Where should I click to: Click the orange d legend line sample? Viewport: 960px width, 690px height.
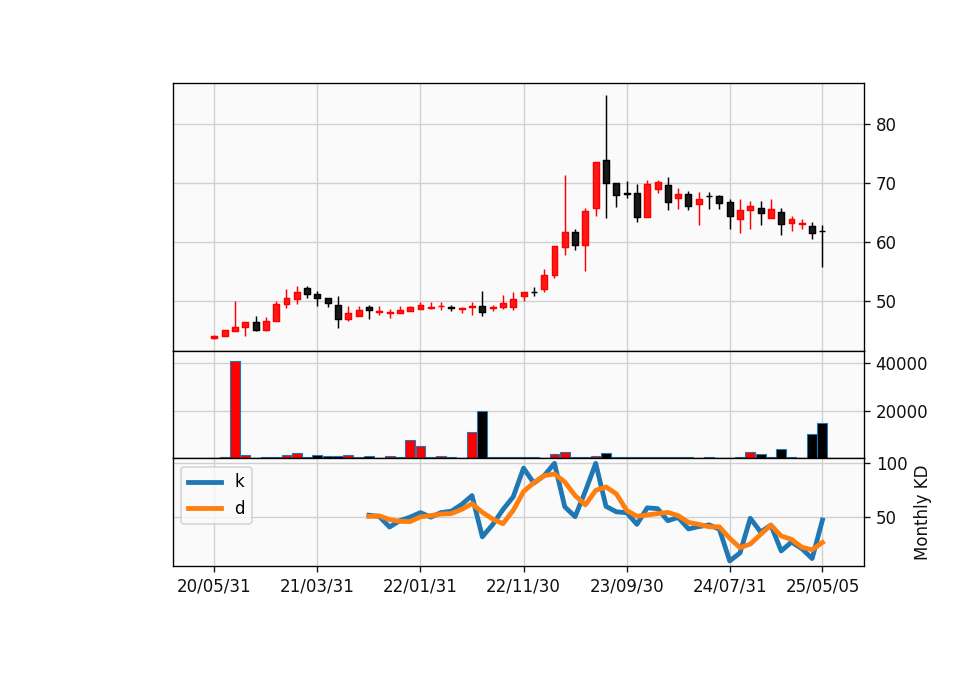205,508
